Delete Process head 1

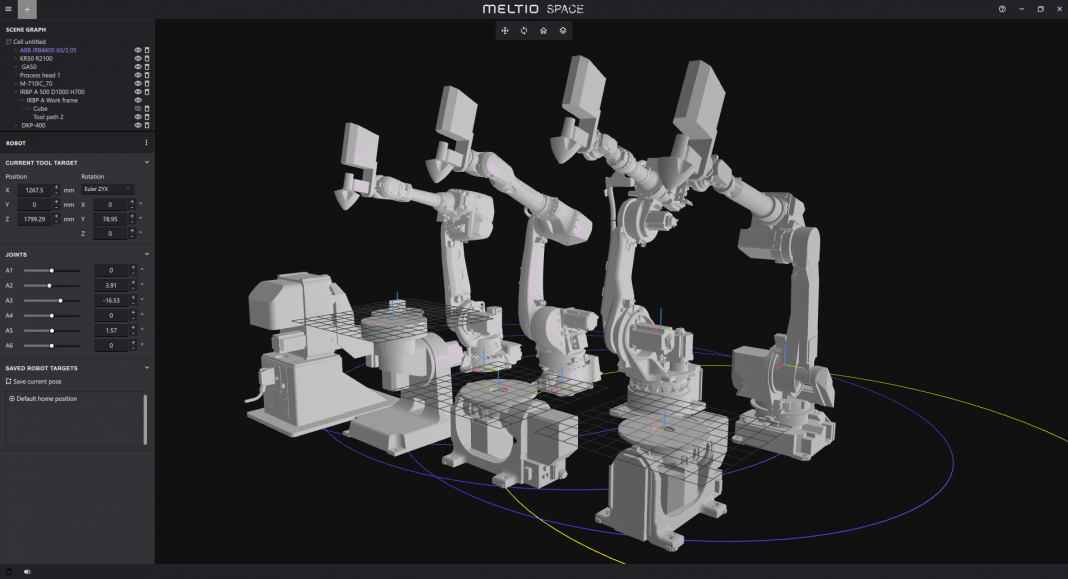(x=146, y=75)
